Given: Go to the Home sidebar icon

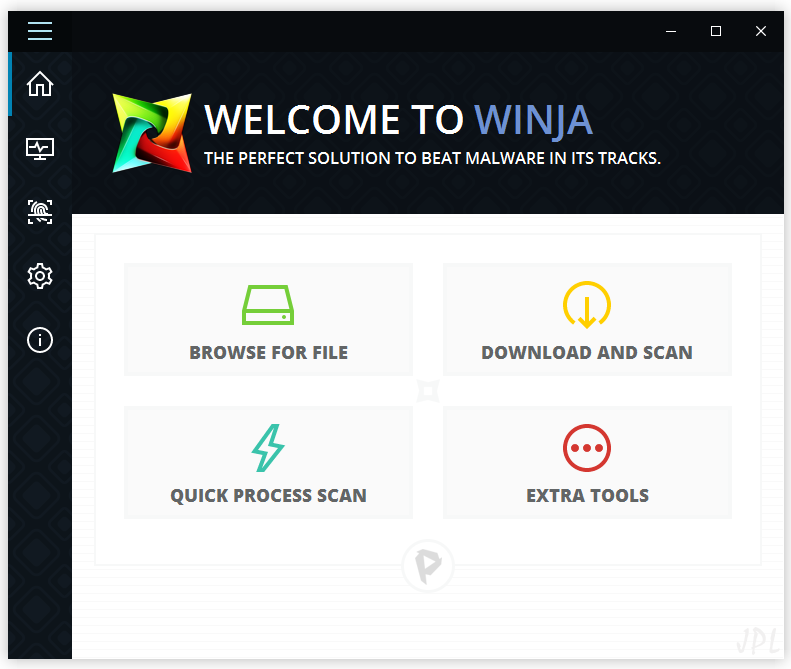Looking at the screenshot, I should (40, 84).
